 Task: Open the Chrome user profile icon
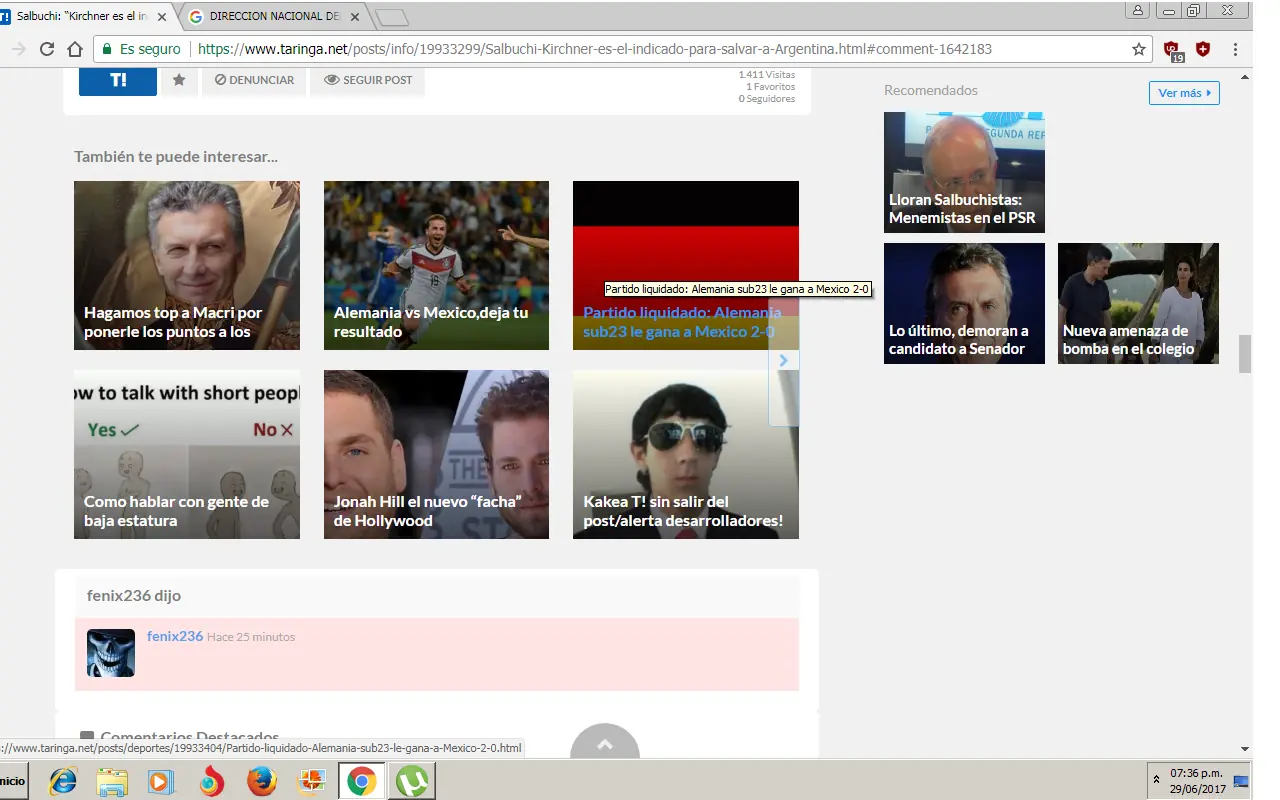(1137, 11)
